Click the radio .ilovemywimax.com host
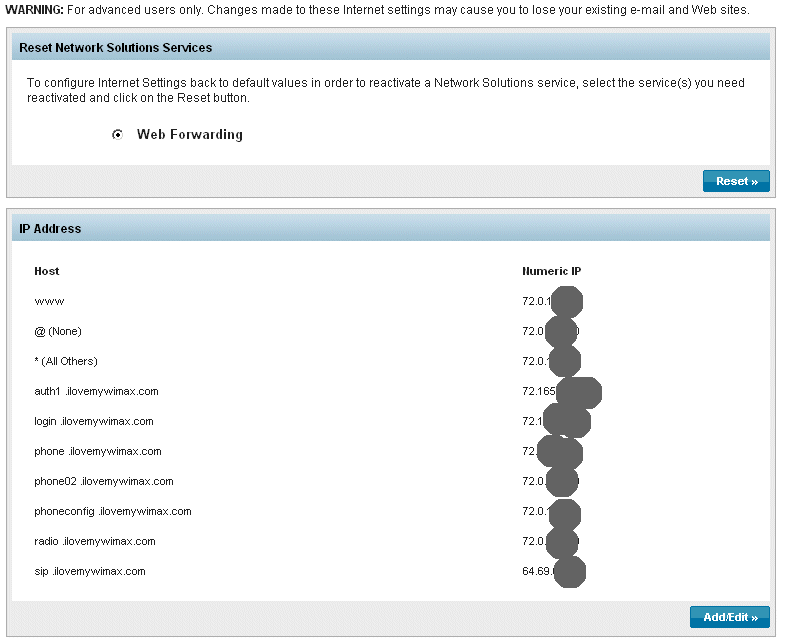This screenshot has width=789, height=644. click(95, 541)
